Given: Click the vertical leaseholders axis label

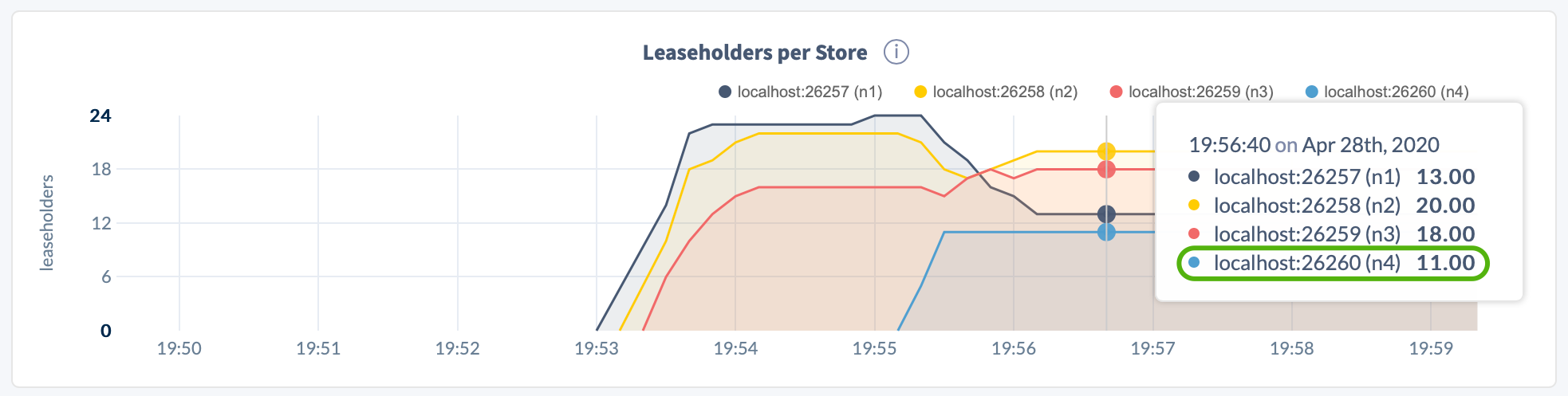Looking at the screenshot, I should tap(47, 223).
